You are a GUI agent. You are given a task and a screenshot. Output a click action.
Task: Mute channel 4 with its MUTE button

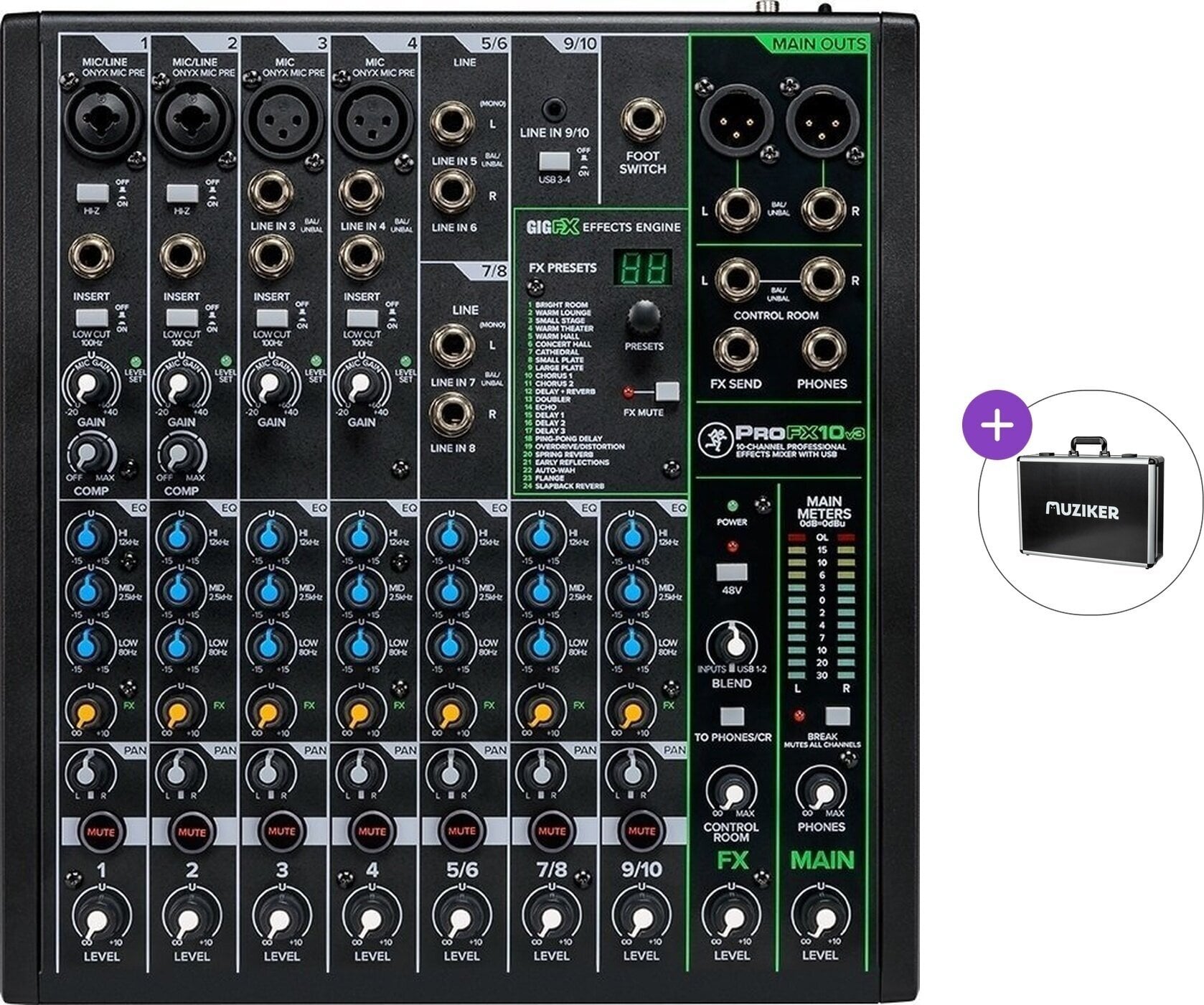pos(372,832)
